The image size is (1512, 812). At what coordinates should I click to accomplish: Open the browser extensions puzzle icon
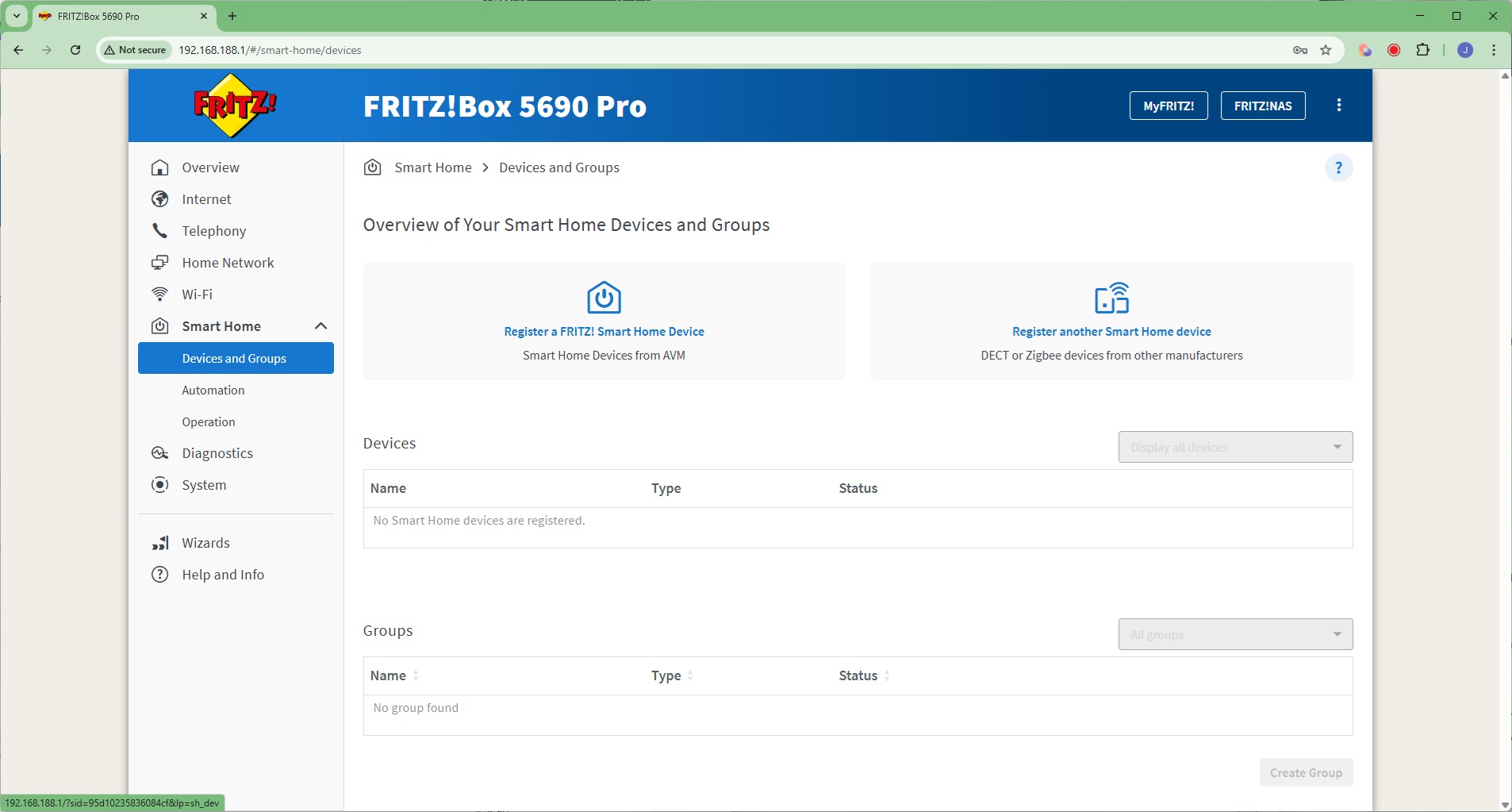click(x=1423, y=50)
